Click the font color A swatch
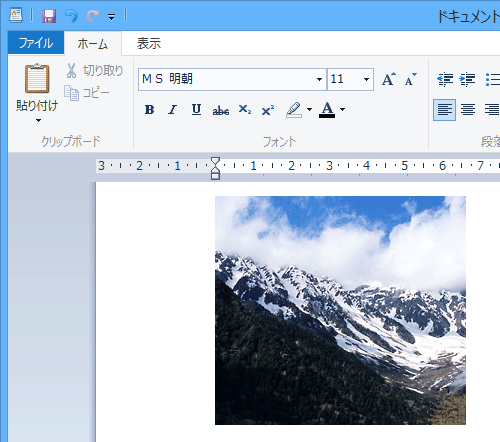 [x=327, y=110]
